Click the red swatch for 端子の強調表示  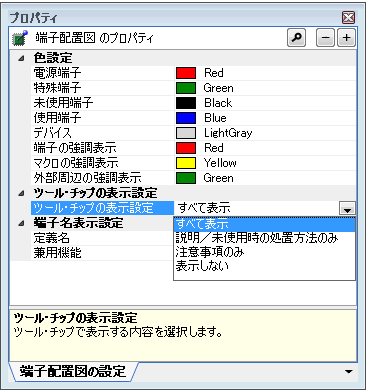click(186, 148)
